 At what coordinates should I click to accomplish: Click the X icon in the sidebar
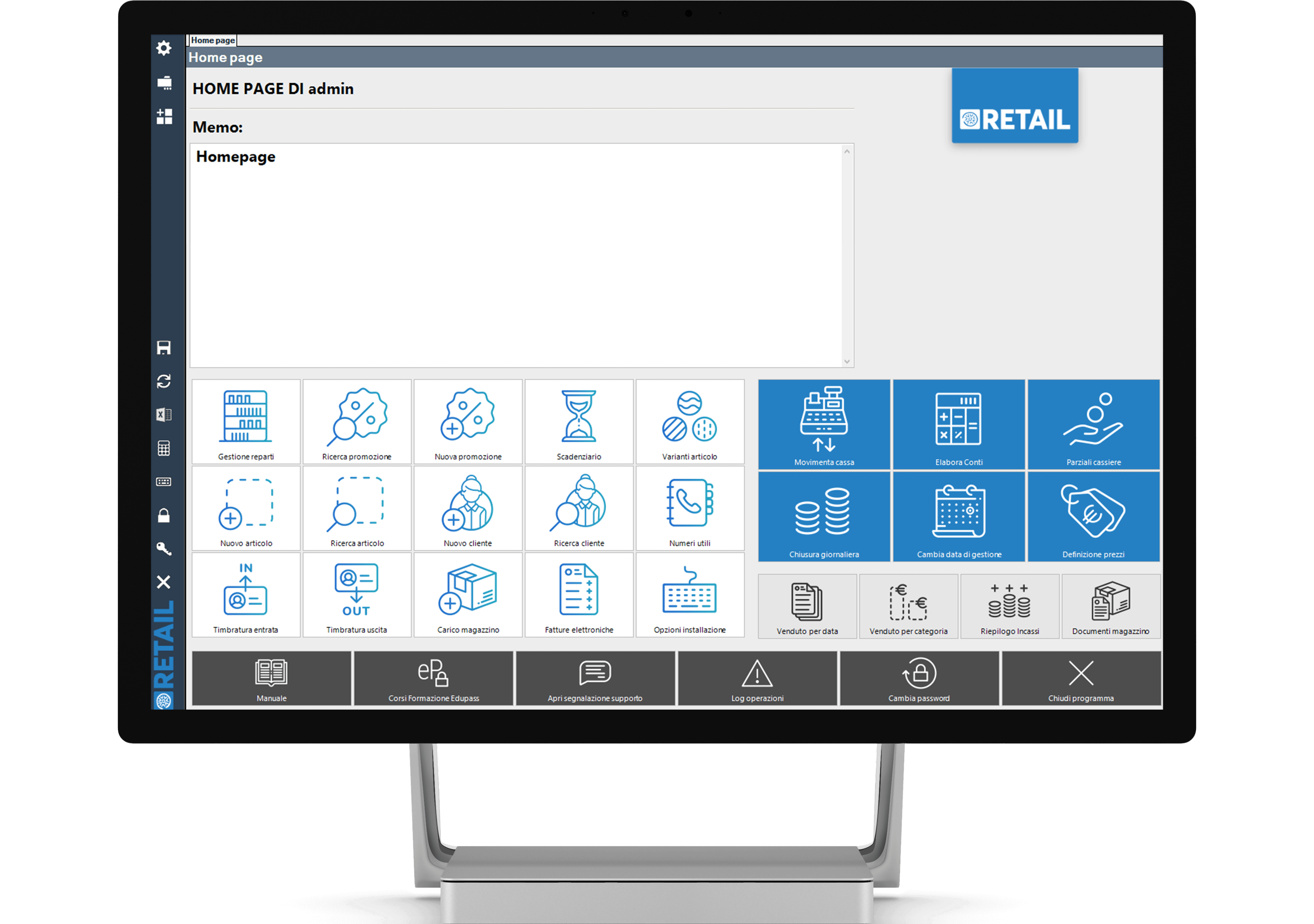click(x=164, y=582)
